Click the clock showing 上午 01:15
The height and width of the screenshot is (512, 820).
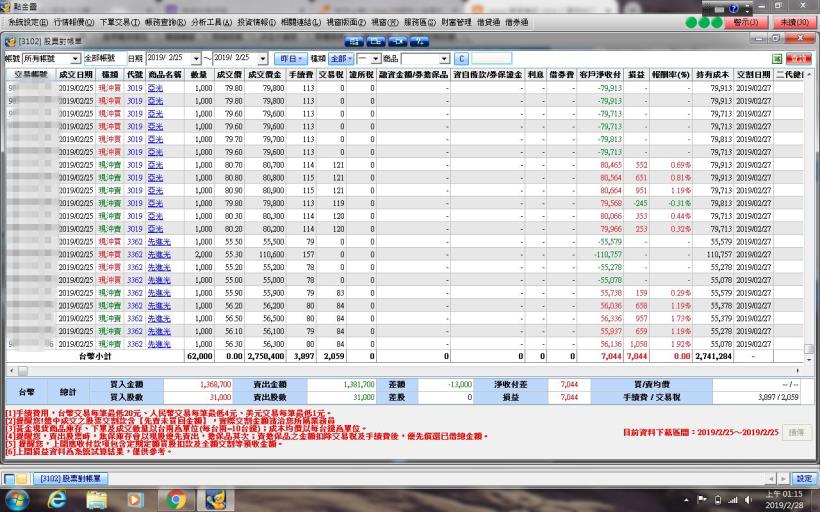point(784,494)
